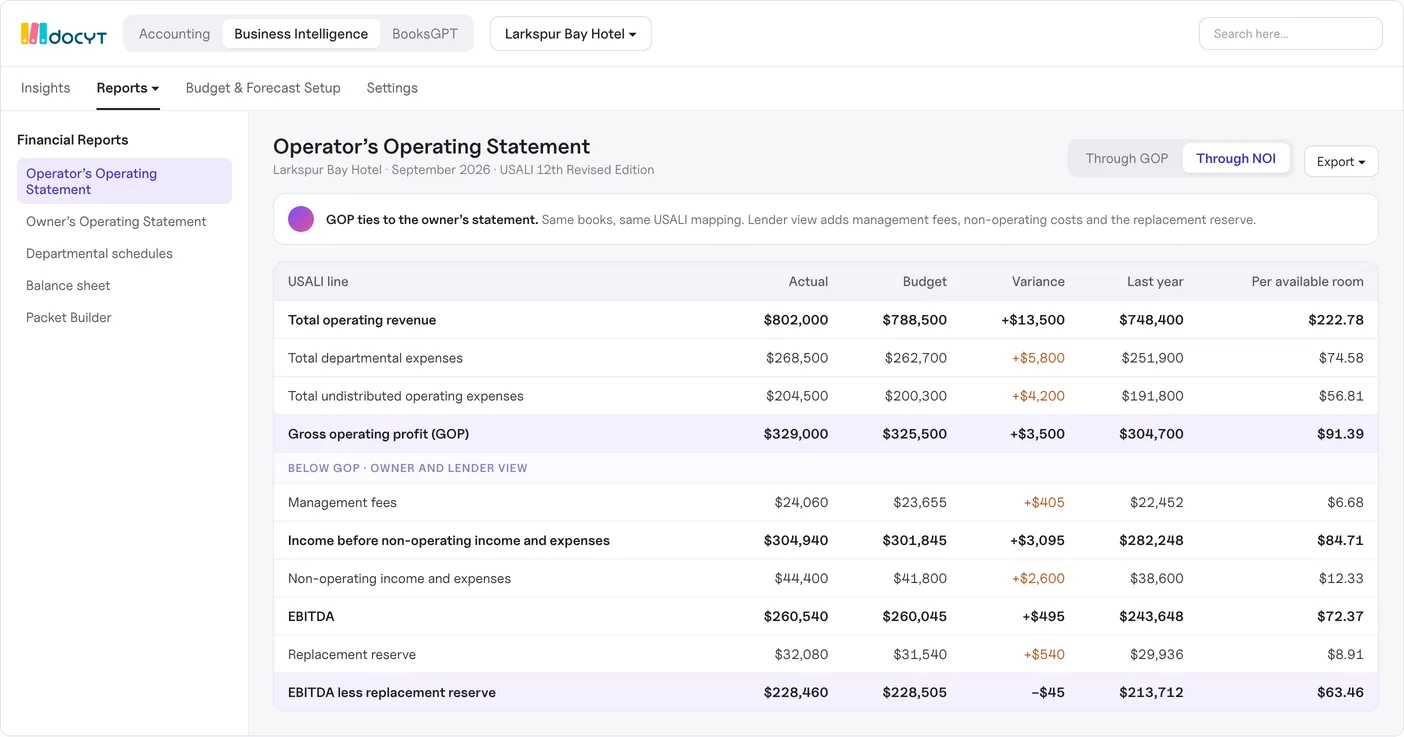1404x737 pixels.
Task: Click the $91.39 GOP per room value
Action: 1340,434
